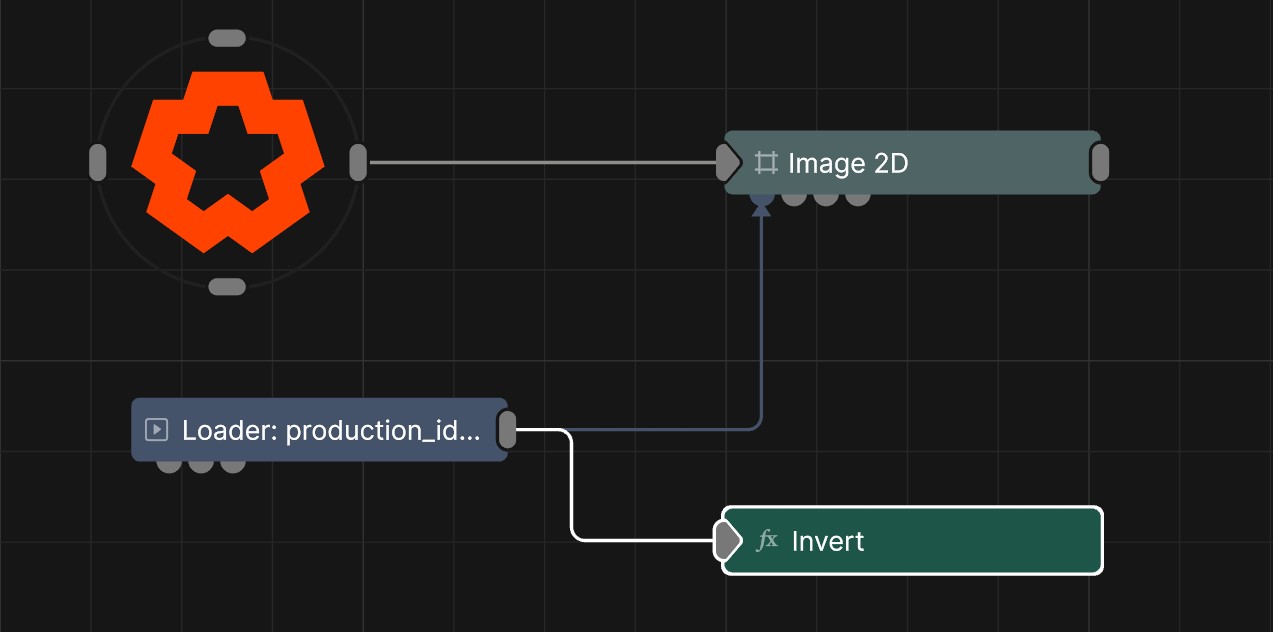Click the last bottom port under Loader

click(x=233, y=467)
